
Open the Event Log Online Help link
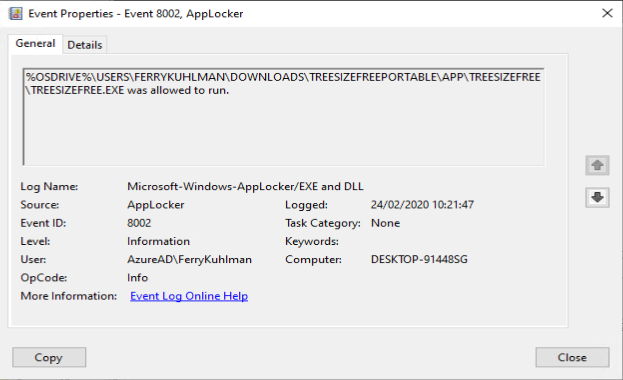pyautogui.click(x=189, y=296)
